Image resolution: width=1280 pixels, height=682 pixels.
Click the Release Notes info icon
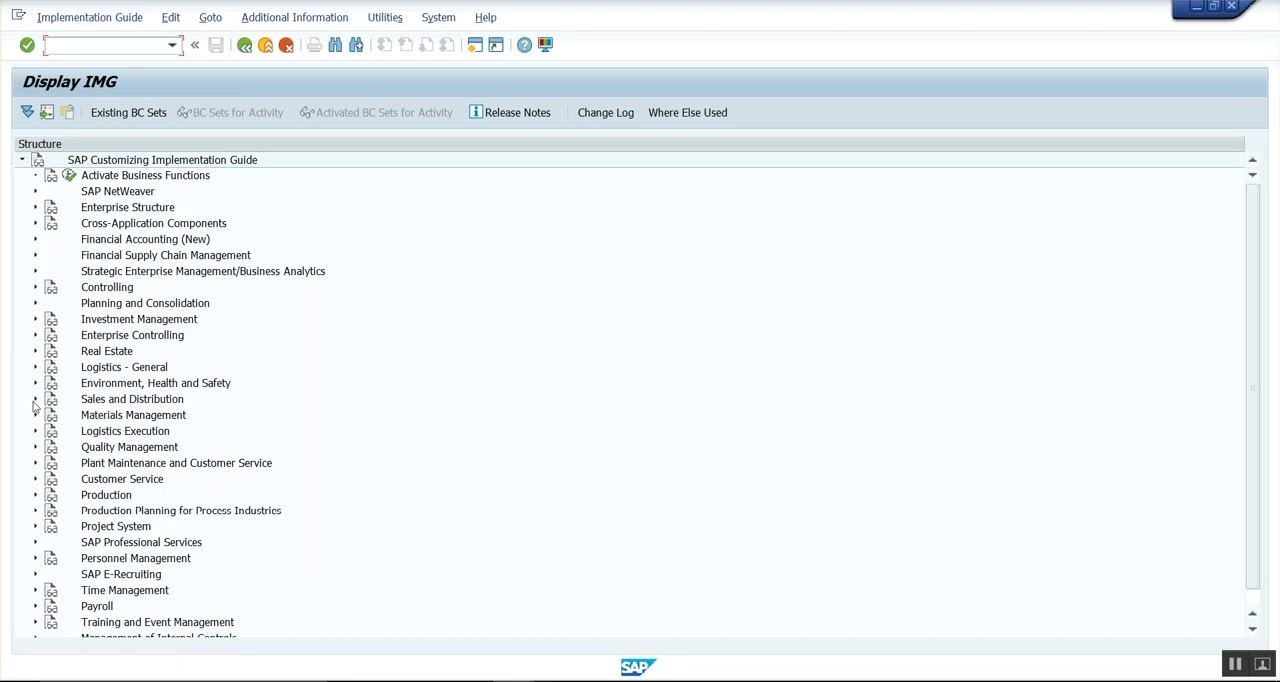coord(475,112)
